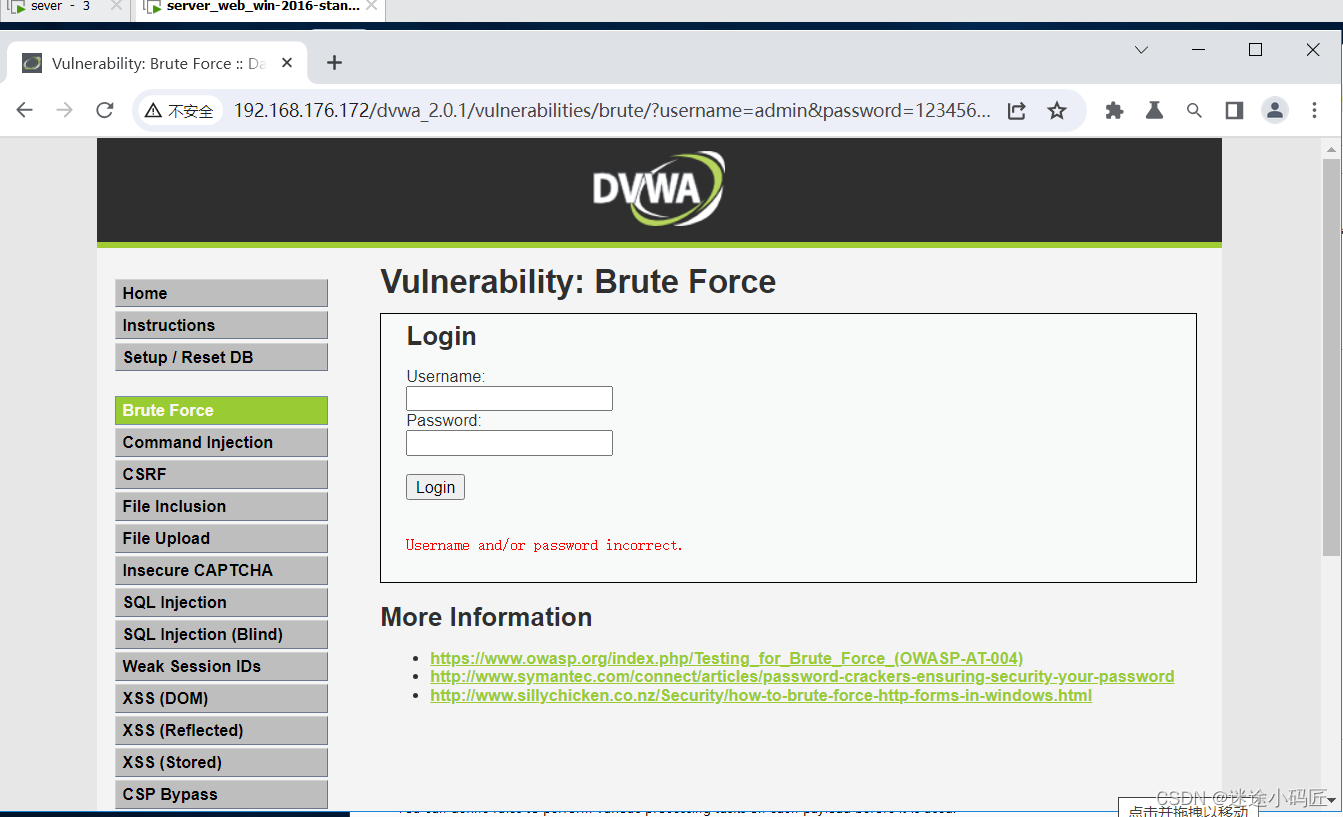Open a new browser tab with plus
The height and width of the screenshot is (817, 1343).
(334, 63)
